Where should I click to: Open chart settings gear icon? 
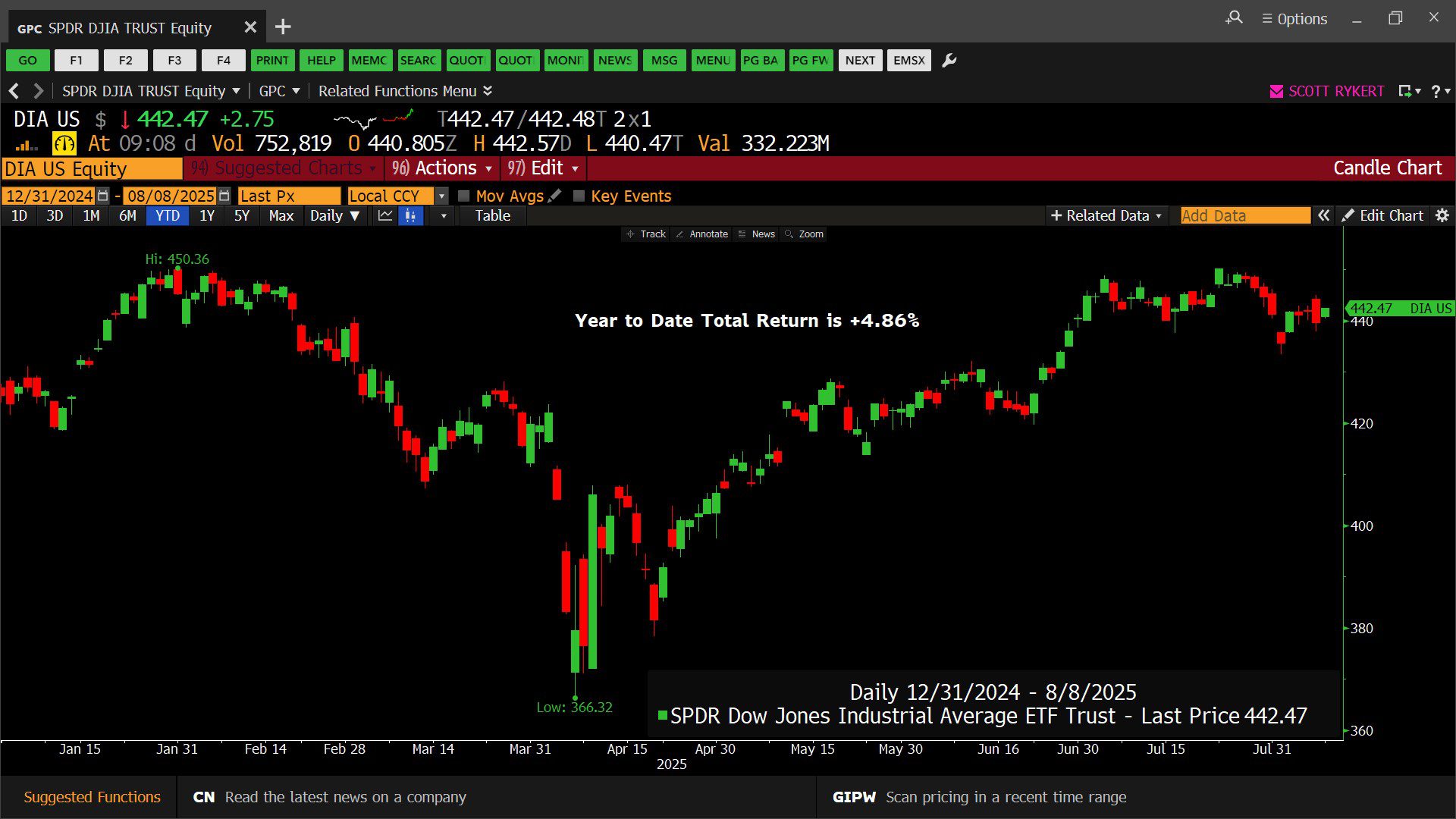1442,216
